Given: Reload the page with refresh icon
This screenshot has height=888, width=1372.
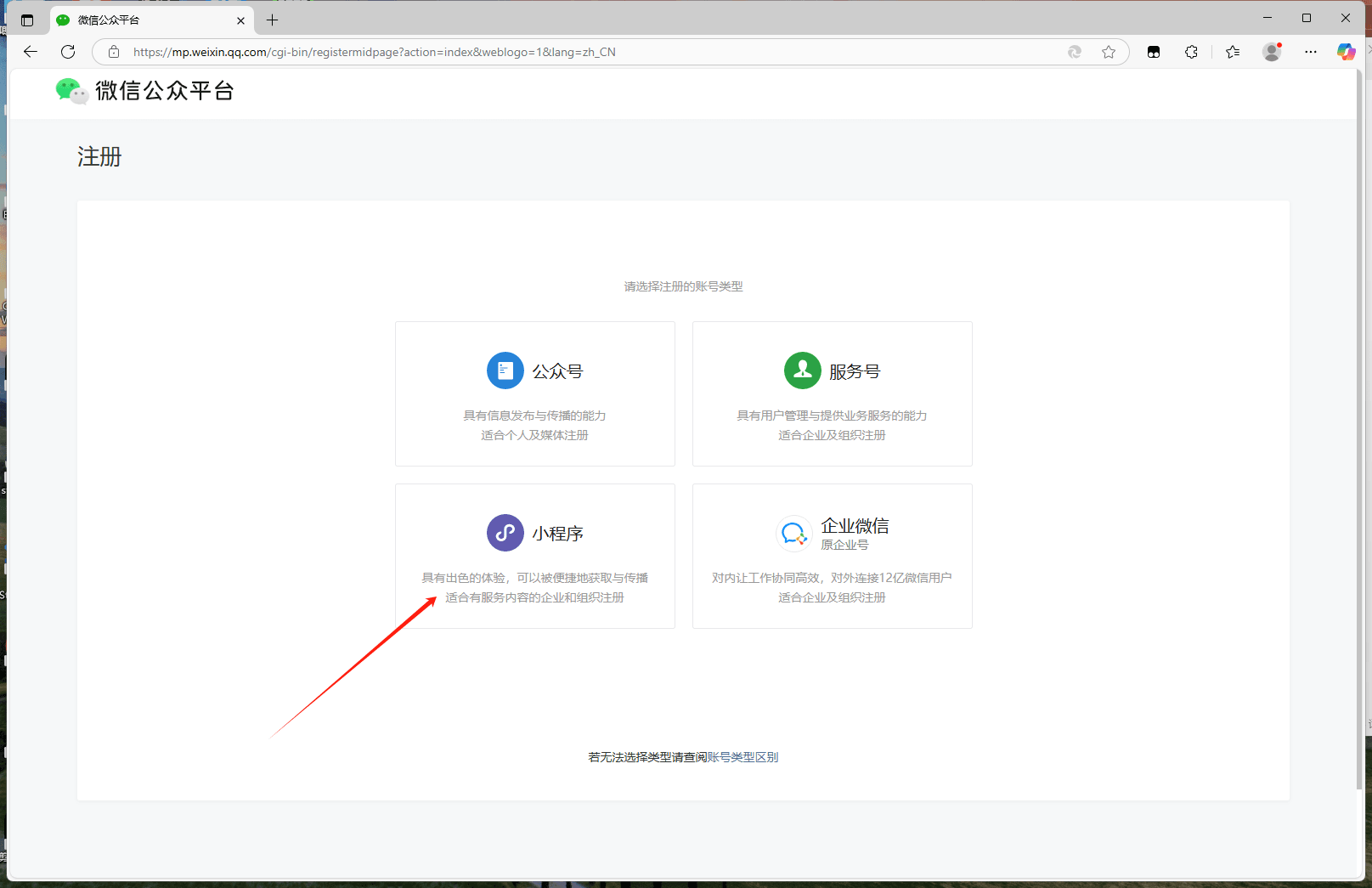Looking at the screenshot, I should click(x=68, y=52).
